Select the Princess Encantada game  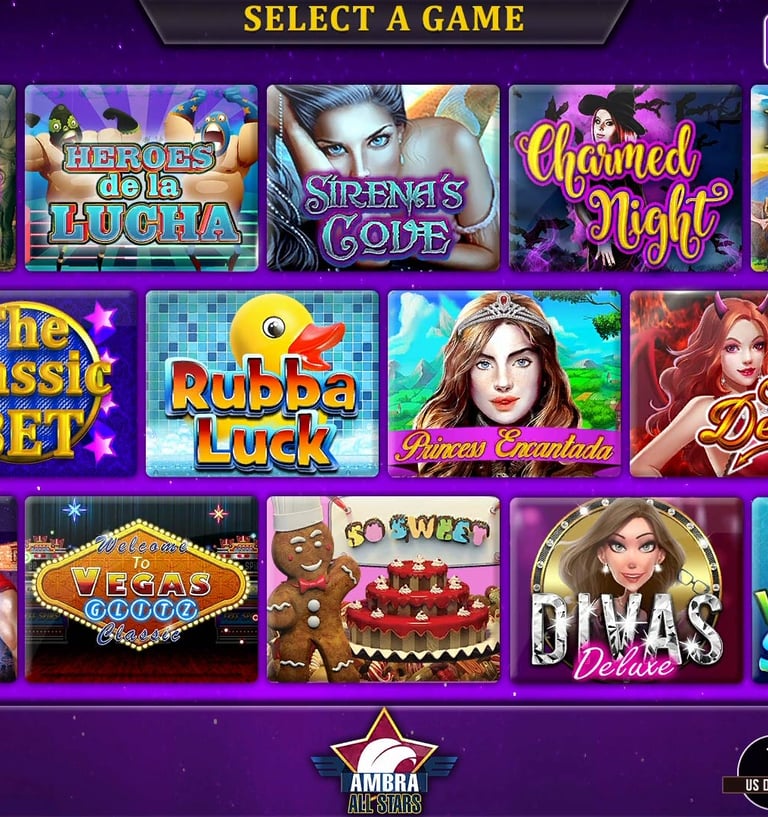click(x=504, y=383)
